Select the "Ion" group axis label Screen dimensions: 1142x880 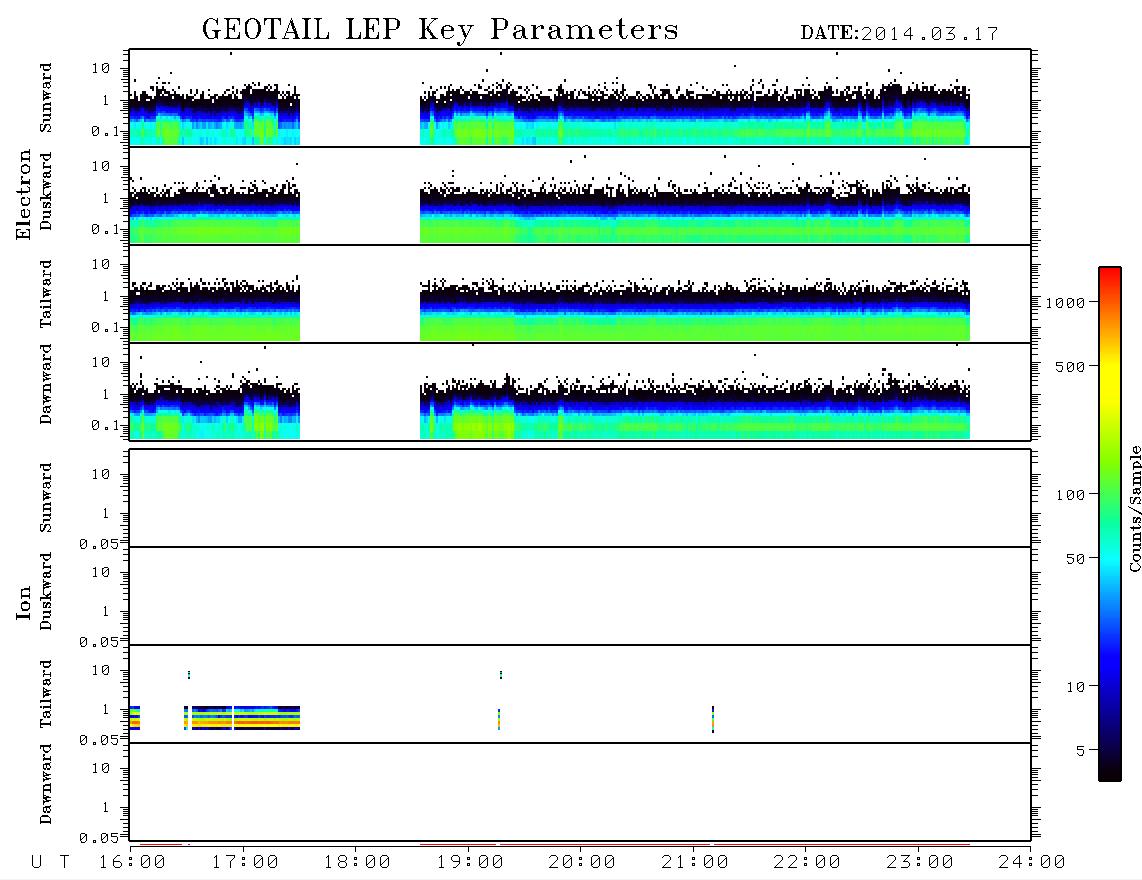[x=23, y=602]
